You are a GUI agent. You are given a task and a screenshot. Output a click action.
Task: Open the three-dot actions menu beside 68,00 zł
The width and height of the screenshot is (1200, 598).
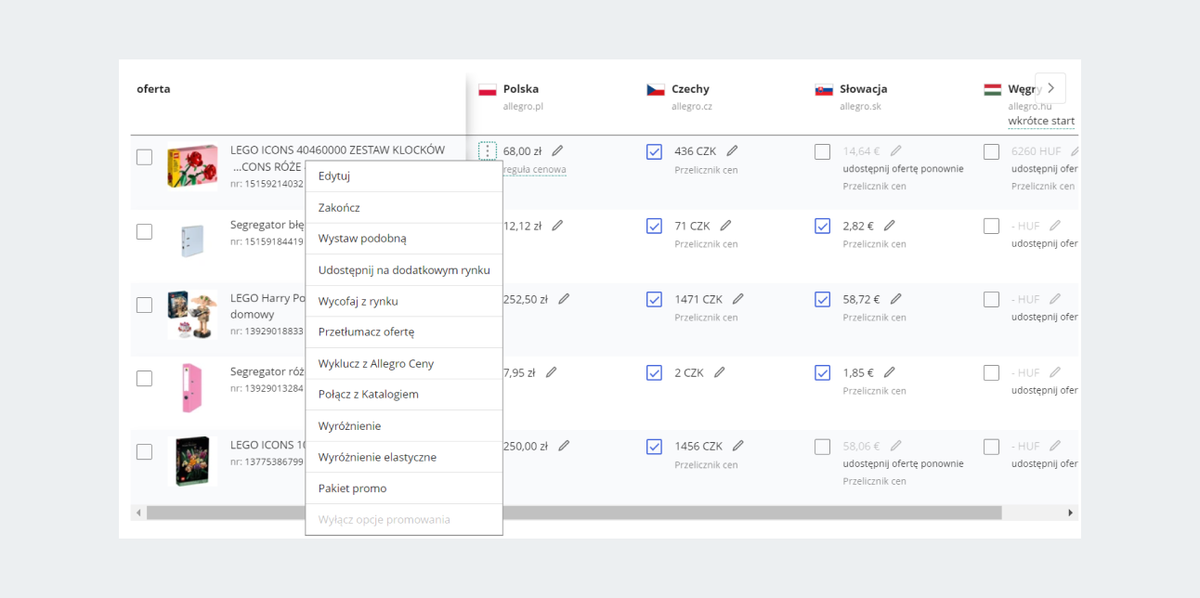487,151
